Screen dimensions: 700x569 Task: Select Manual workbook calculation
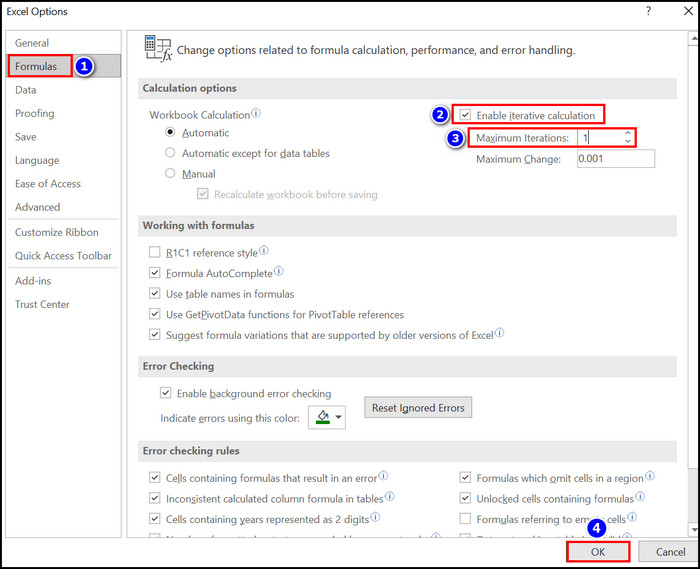click(x=170, y=173)
